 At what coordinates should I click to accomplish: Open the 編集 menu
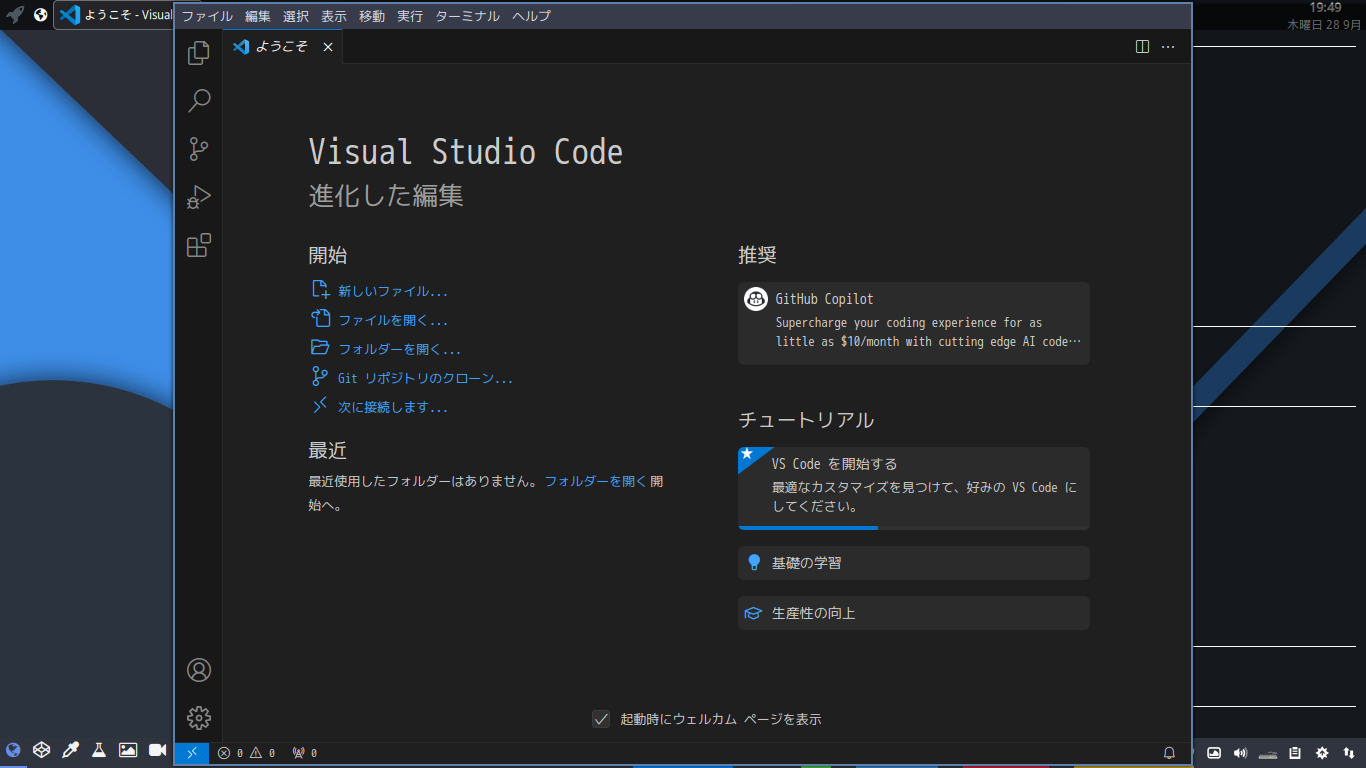coord(258,16)
